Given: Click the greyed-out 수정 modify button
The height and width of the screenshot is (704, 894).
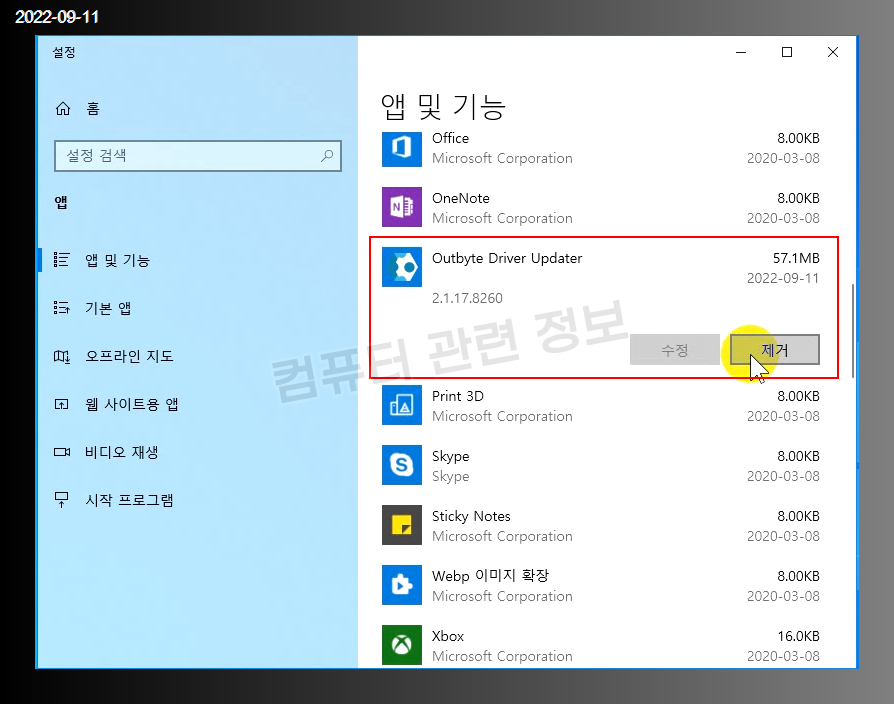Looking at the screenshot, I should pos(675,349).
